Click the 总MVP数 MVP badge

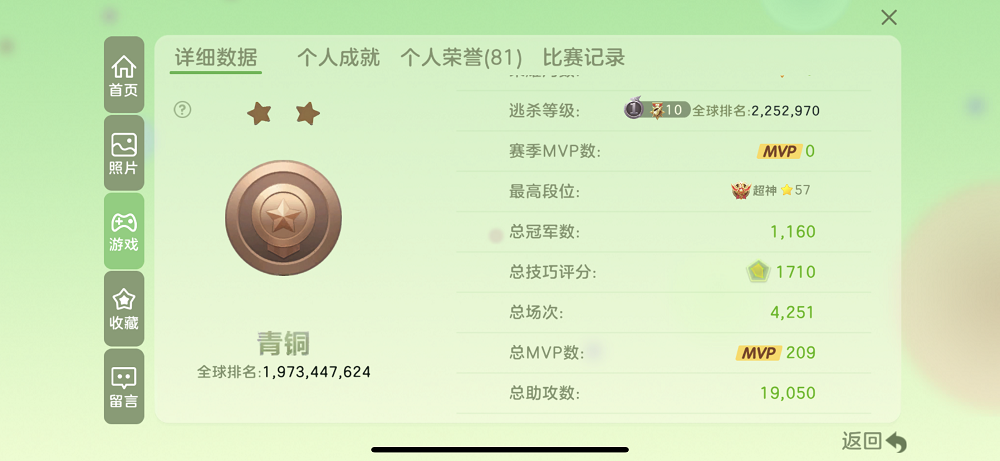point(759,353)
